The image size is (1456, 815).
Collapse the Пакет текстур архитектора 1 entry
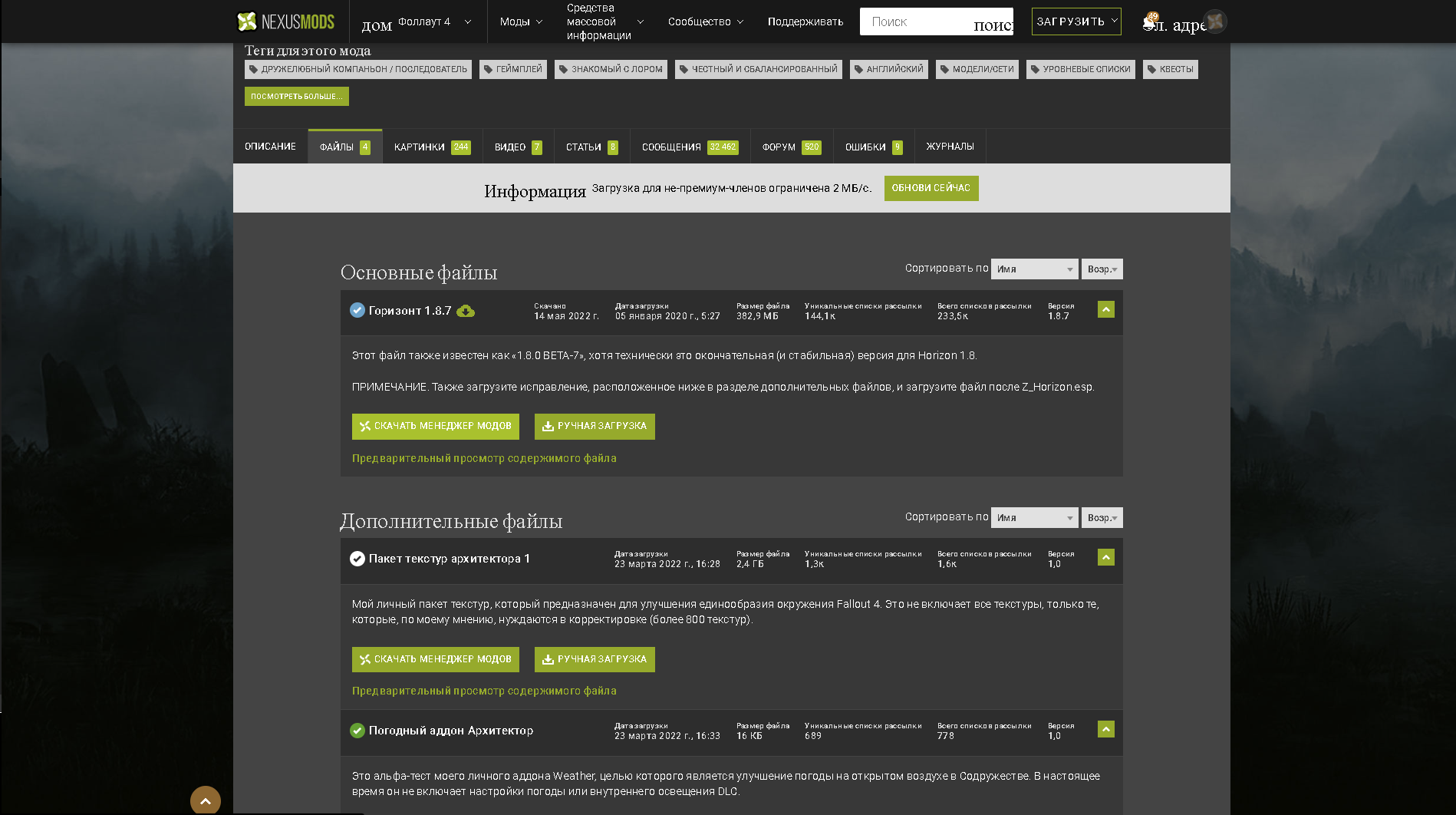(x=1105, y=557)
